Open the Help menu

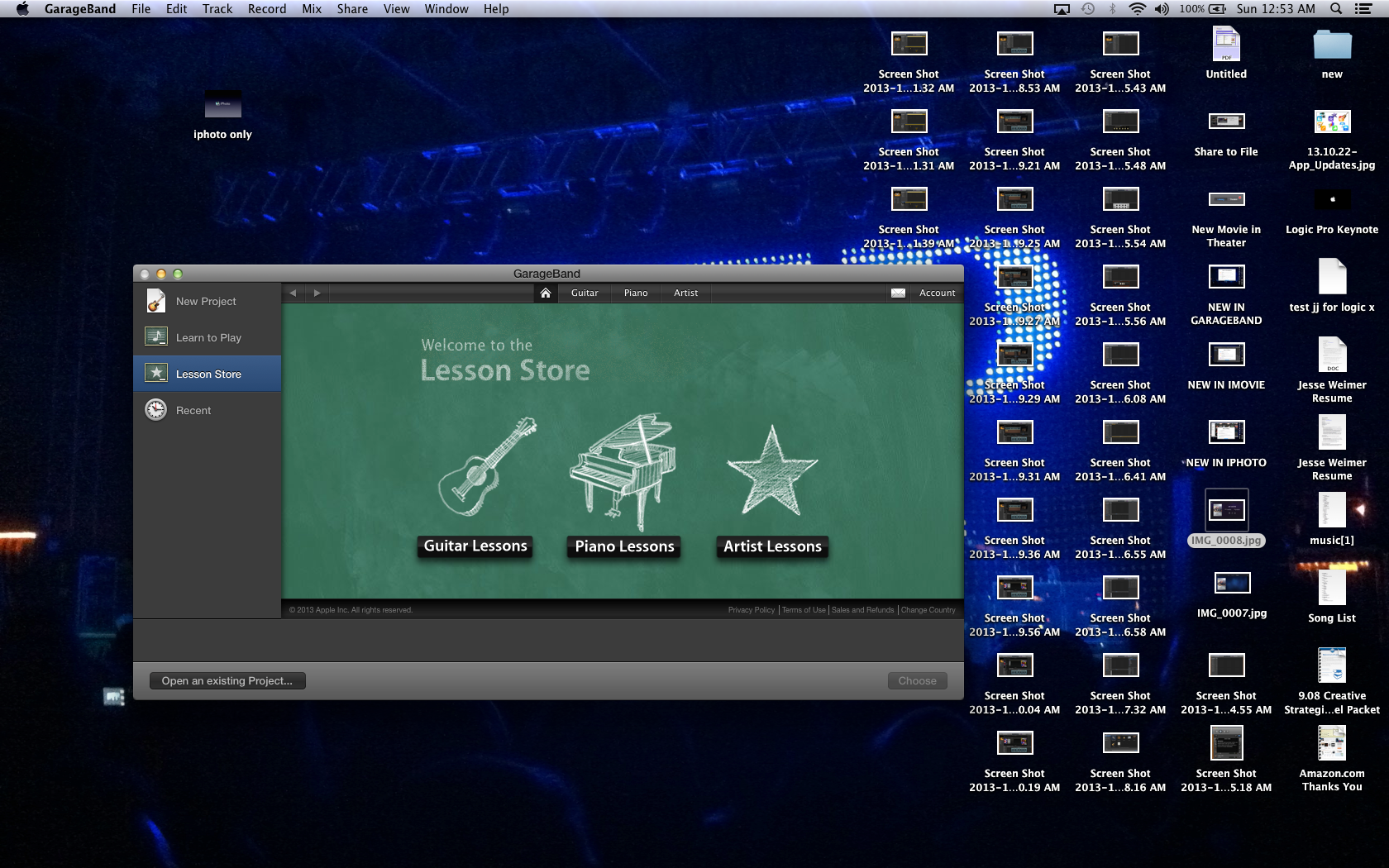[x=496, y=9]
